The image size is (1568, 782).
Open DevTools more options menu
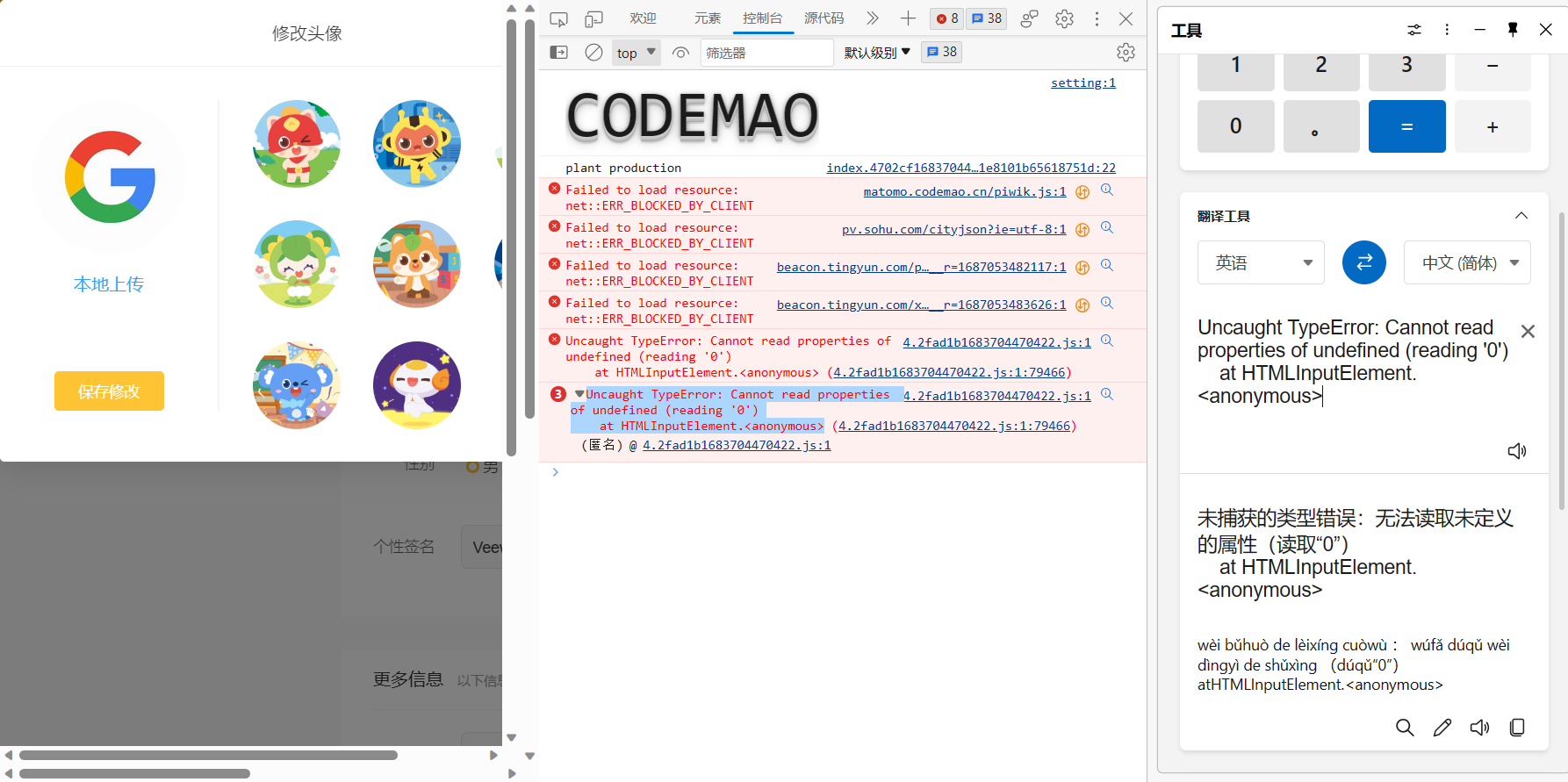coord(1097,18)
